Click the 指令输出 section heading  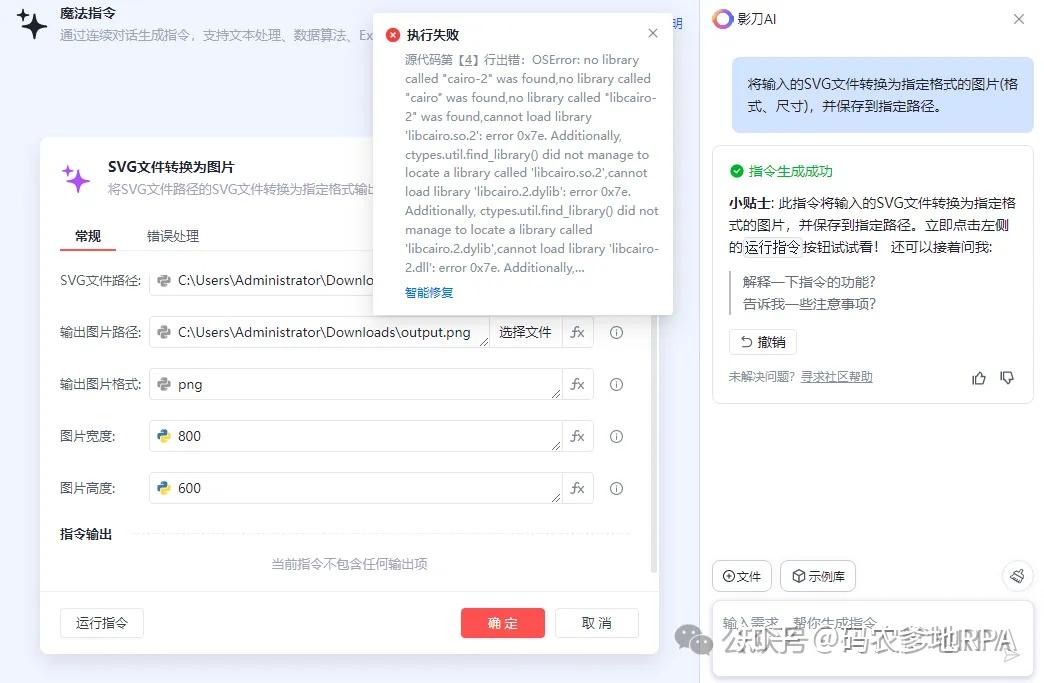[x=86, y=534]
